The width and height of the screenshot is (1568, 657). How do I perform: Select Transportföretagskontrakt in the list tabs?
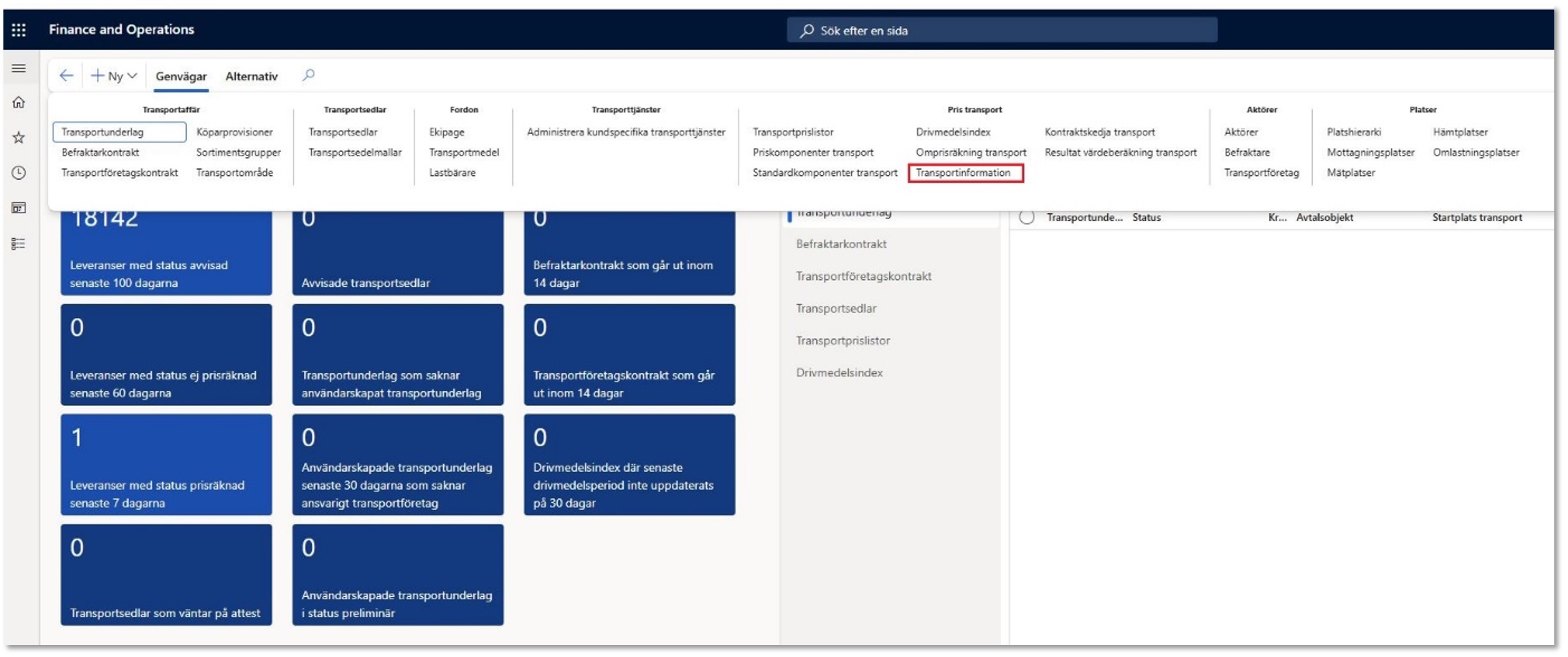point(864,276)
